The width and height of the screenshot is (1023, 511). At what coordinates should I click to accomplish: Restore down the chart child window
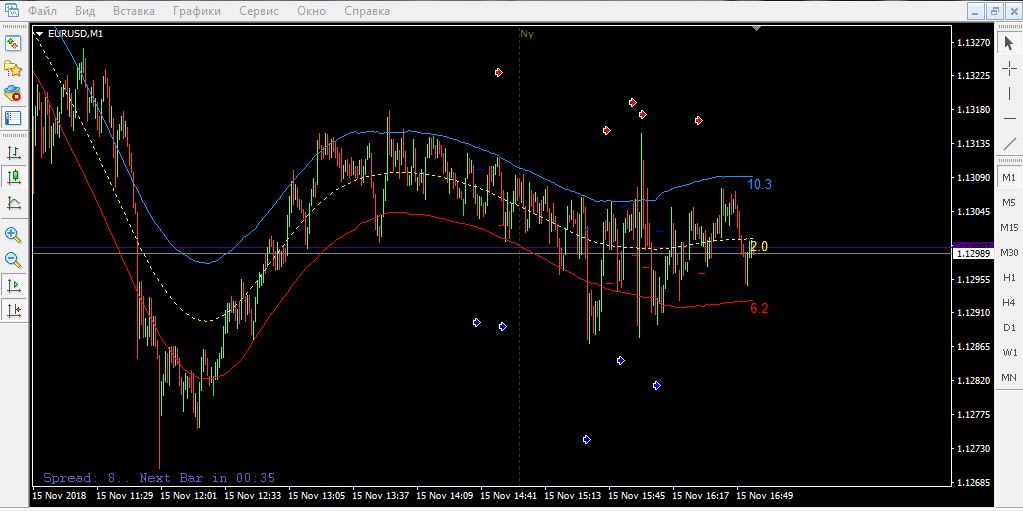click(995, 10)
